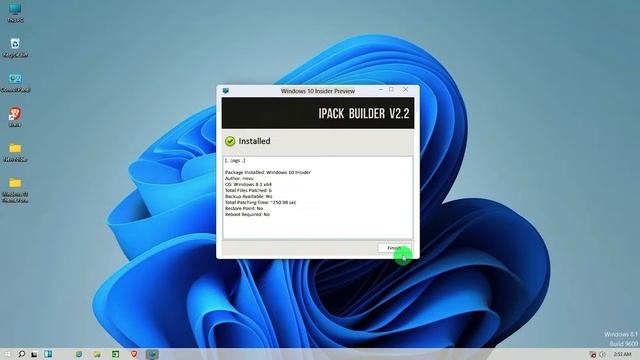Maximize the Windows 10 Insider Preview window
This screenshot has height=360, width=640.
(x=391, y=89)
